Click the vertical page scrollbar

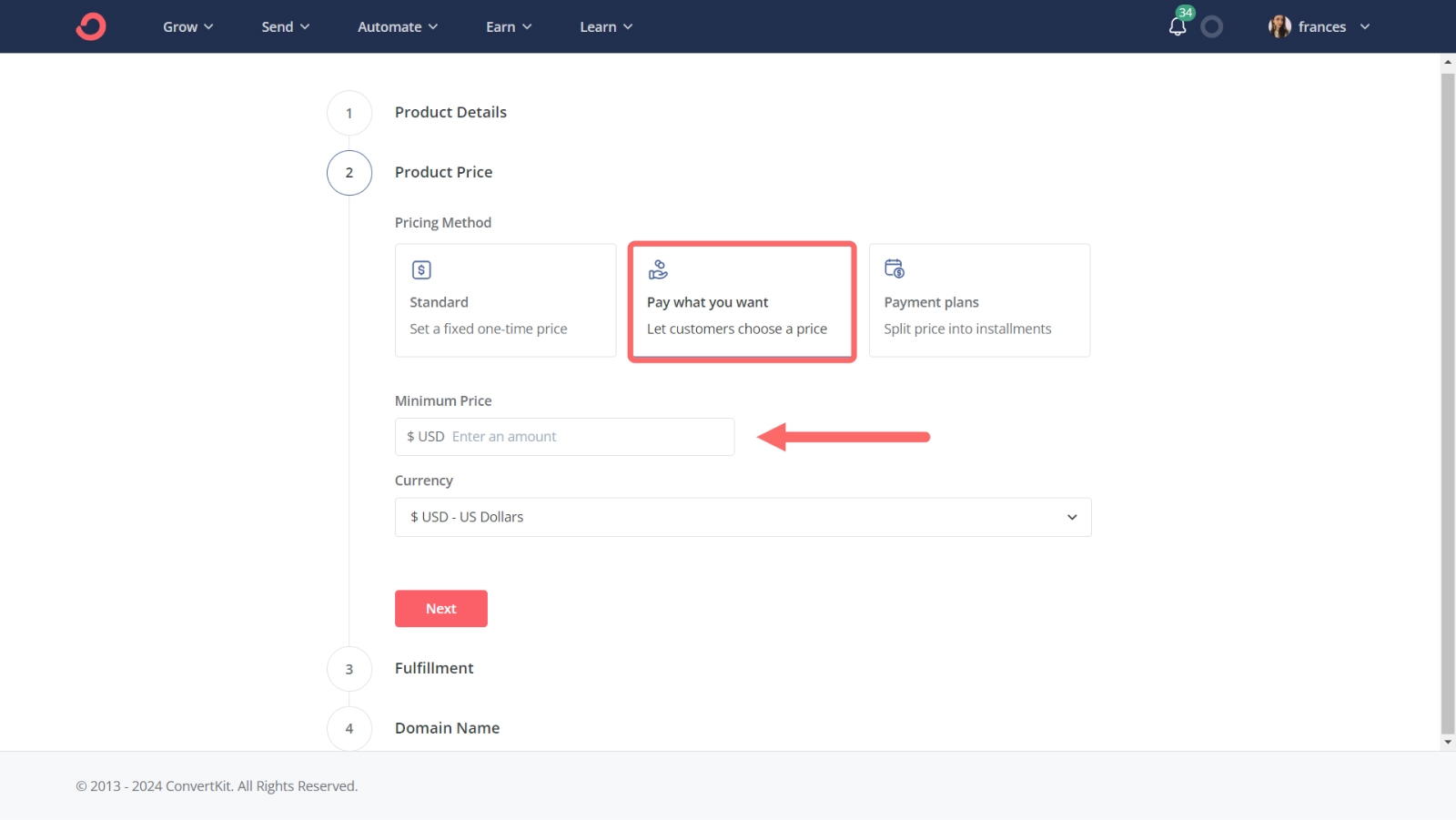pyautogui.click(x=1448, y=400)
